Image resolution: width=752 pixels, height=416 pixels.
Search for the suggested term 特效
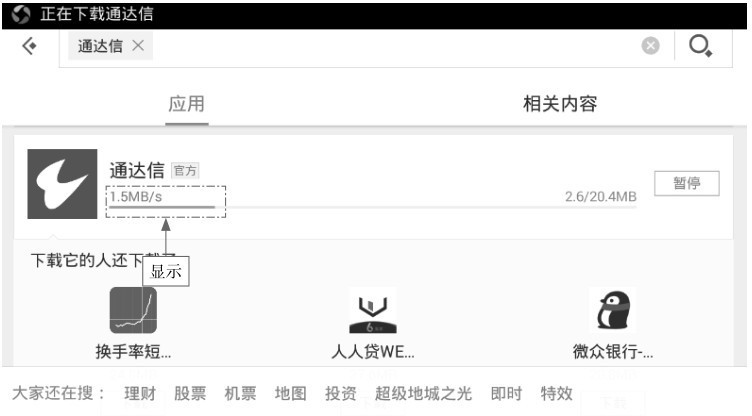556,393
